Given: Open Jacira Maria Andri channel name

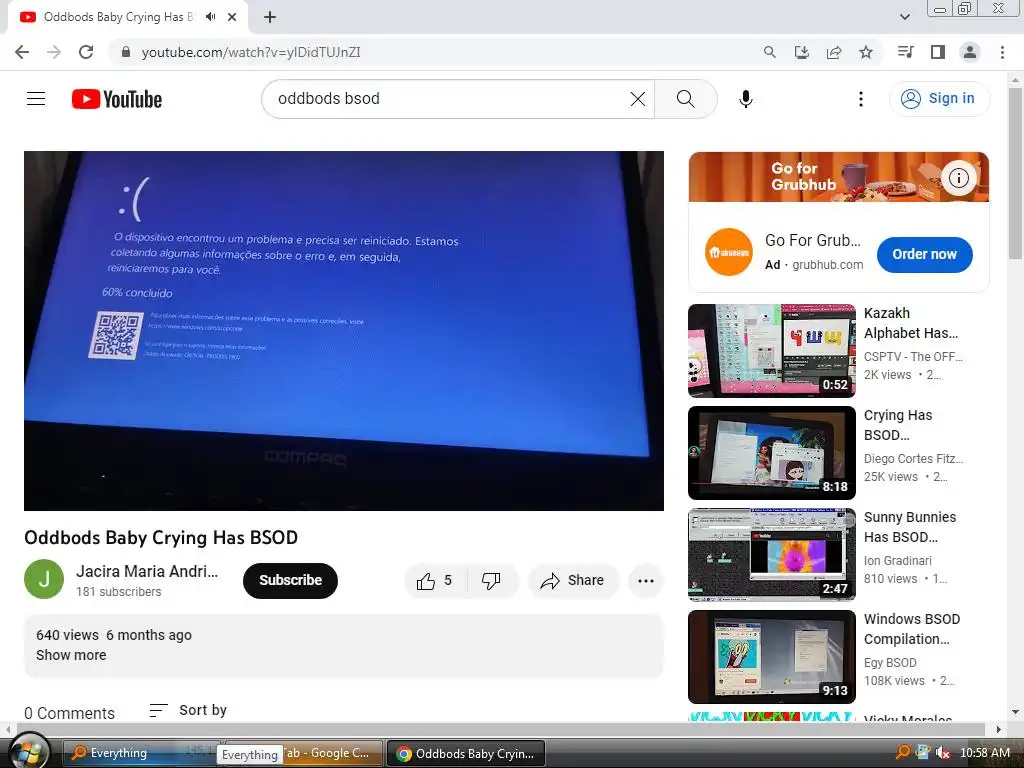Looking at the screenshot, I should click(x=147, y=571).
